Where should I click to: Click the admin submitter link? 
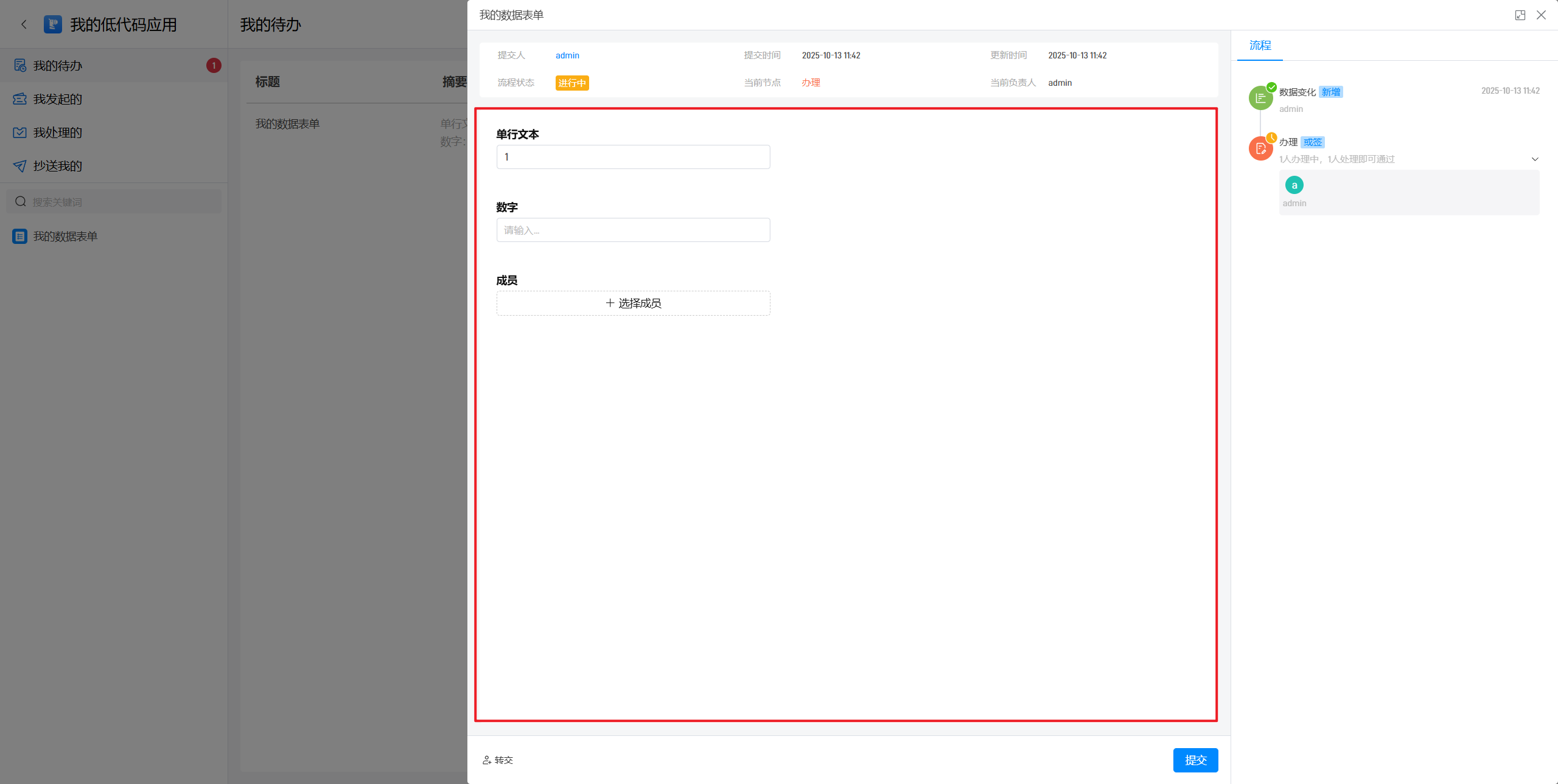[567, 55]
